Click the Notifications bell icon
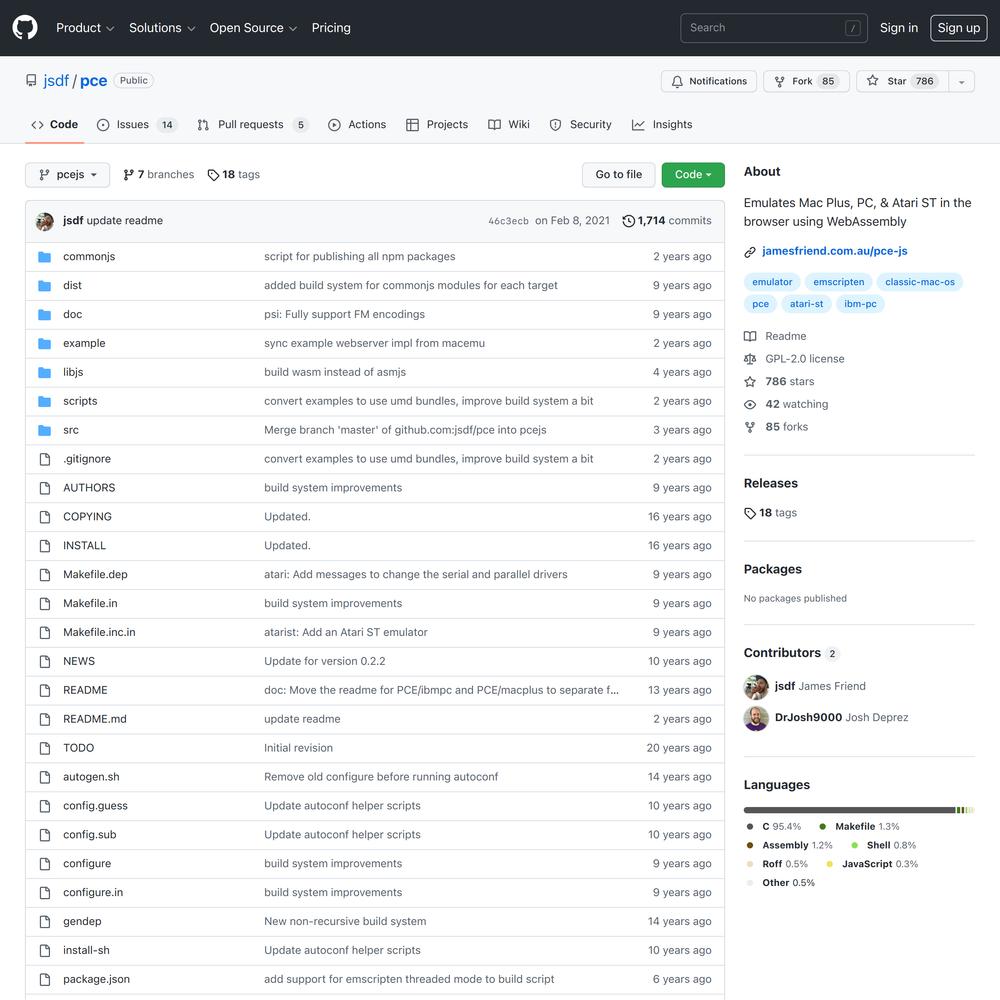This screenshot has height=1000, width=1000. (x=677, y=81)
